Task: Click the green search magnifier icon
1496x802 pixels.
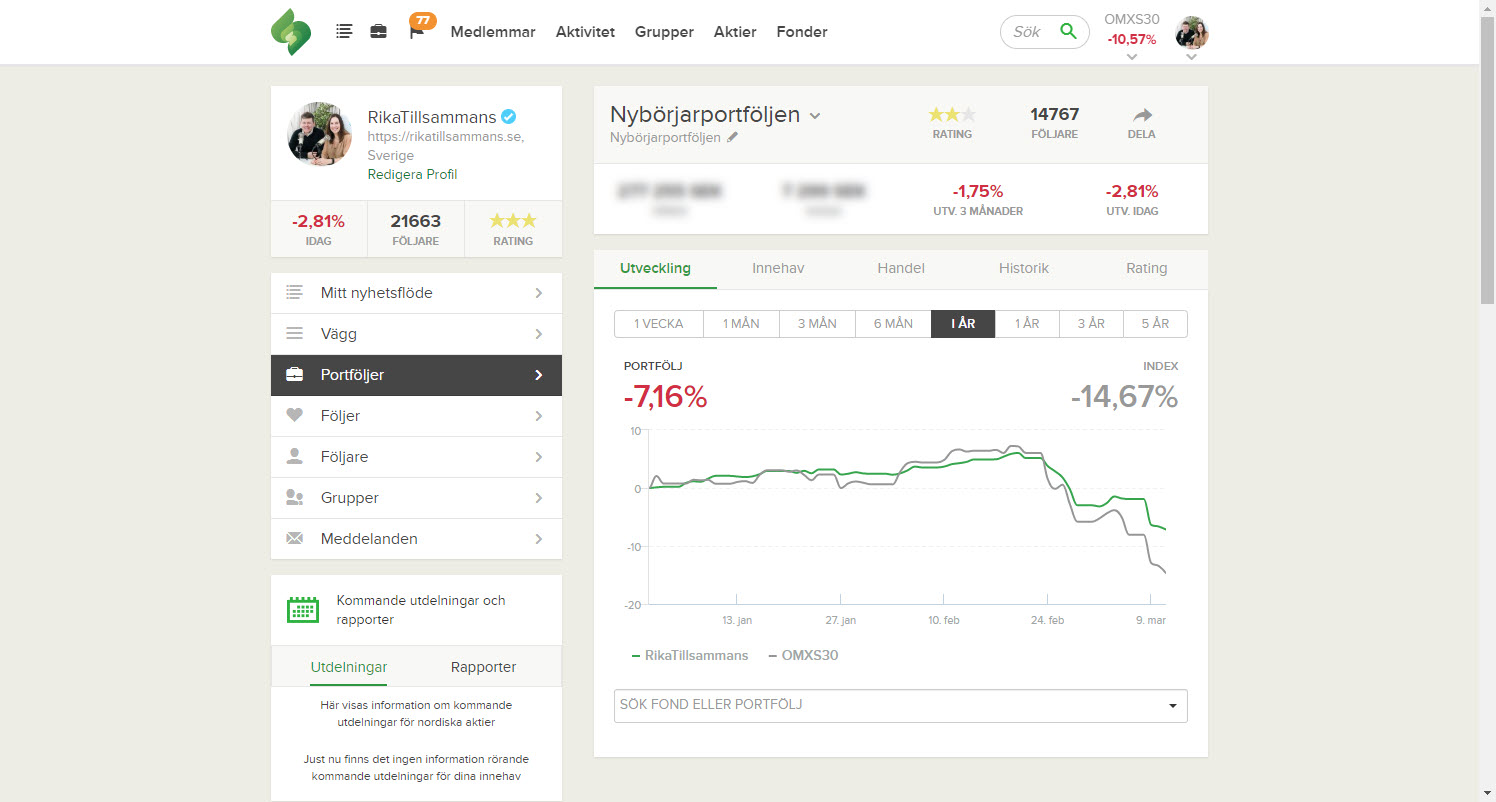Action: click(1068, 32)
